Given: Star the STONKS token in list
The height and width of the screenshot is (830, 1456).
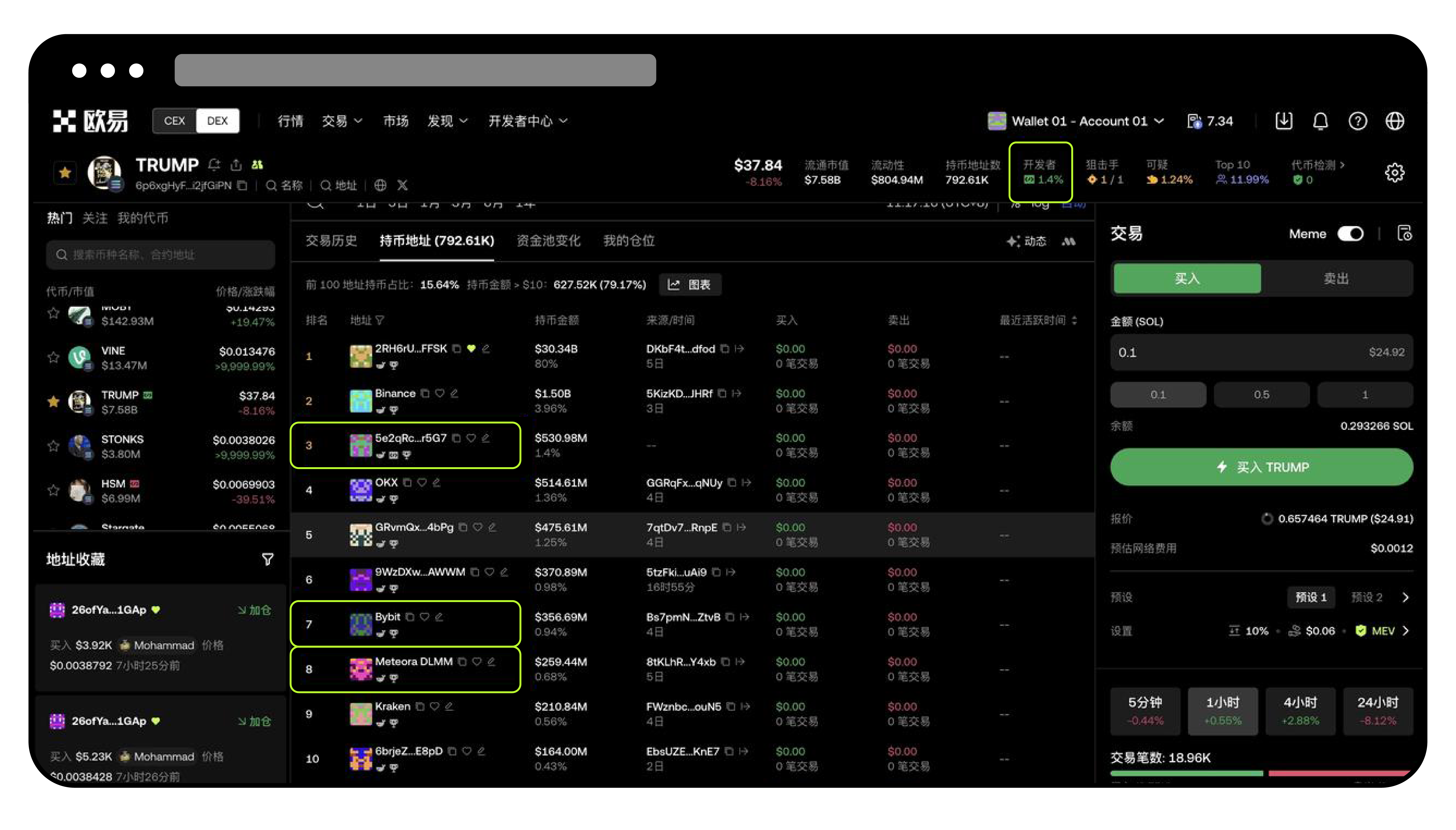Looking at the screenshot, I should [54, 446].
